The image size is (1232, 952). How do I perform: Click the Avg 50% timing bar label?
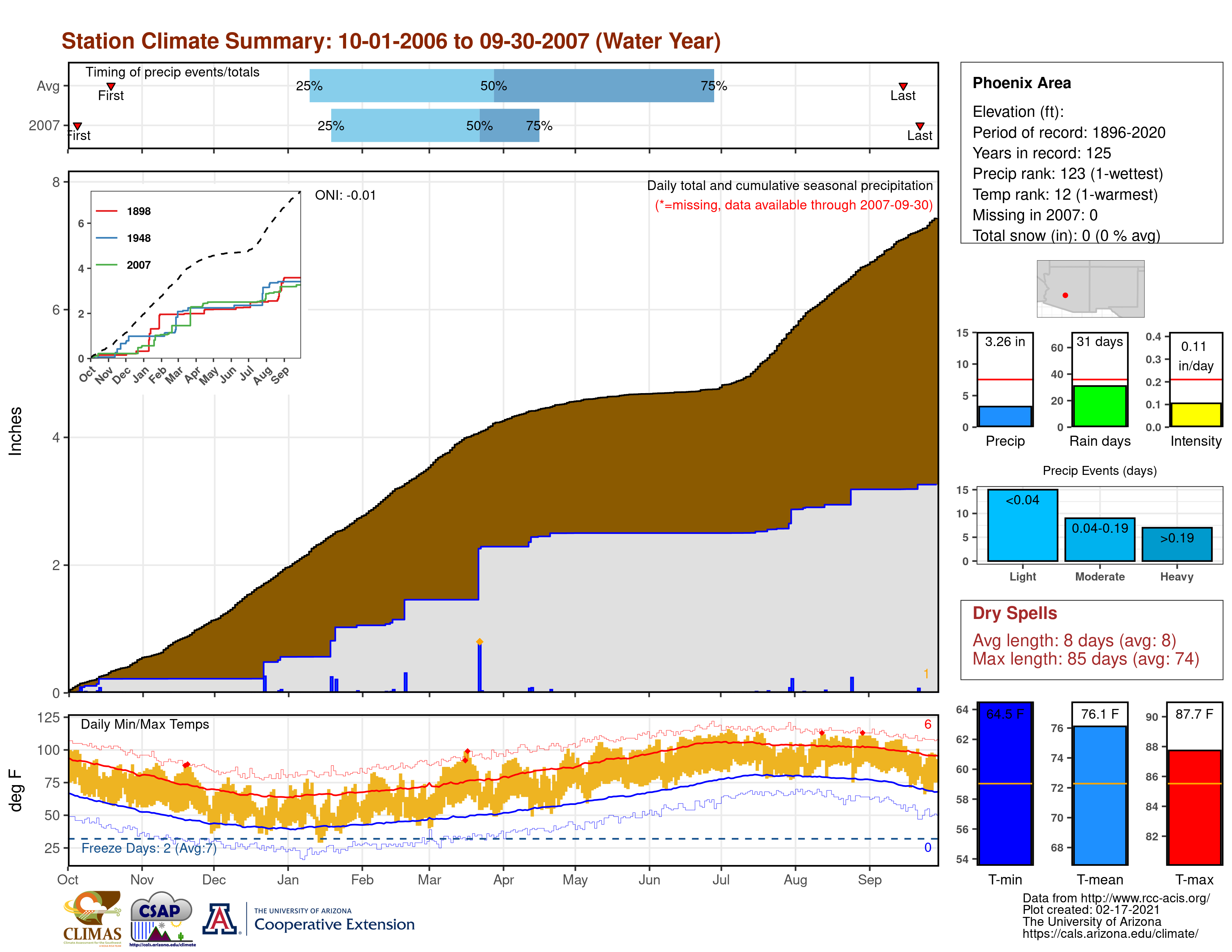(494, 86)
